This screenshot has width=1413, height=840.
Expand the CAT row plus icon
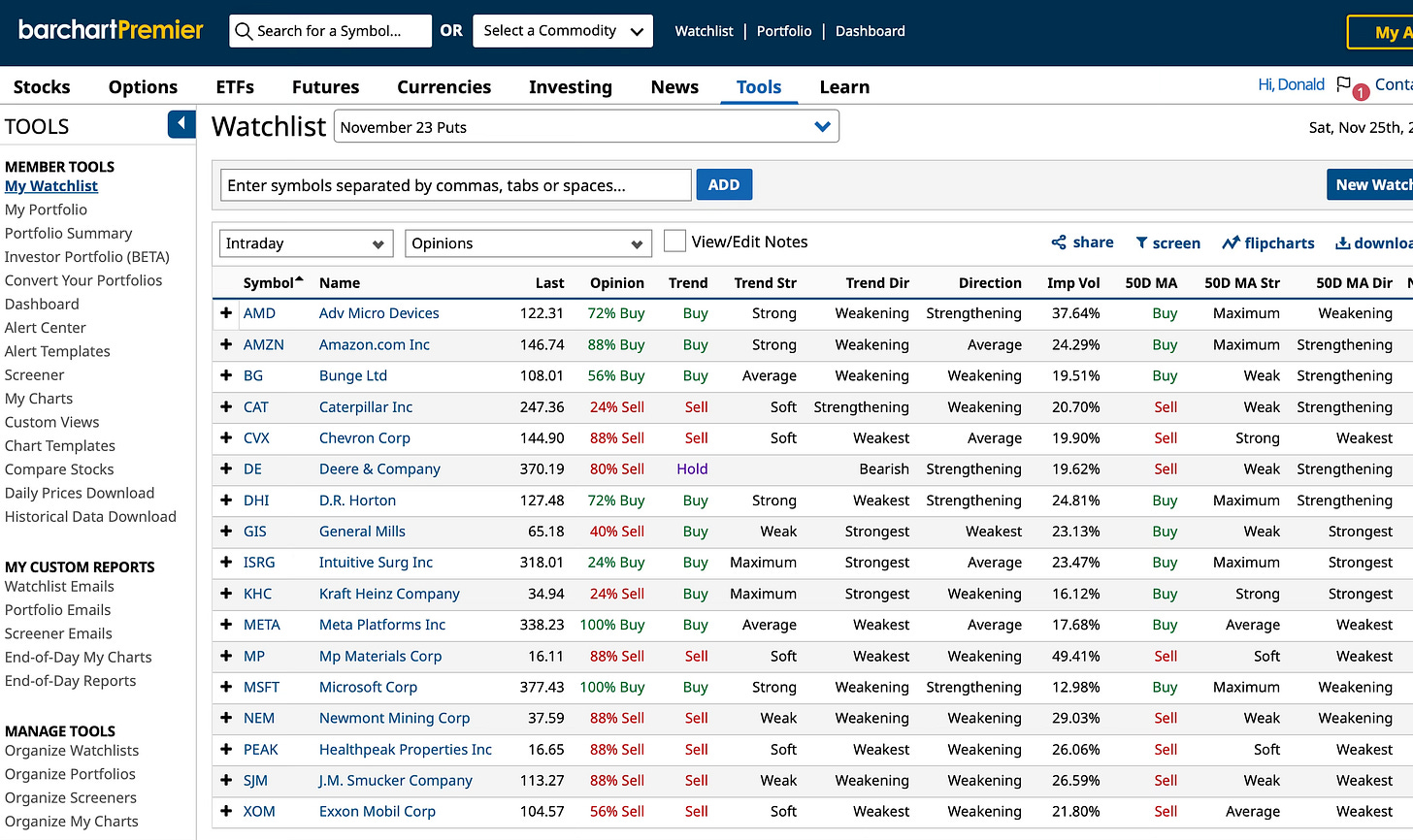click(226, 407)
